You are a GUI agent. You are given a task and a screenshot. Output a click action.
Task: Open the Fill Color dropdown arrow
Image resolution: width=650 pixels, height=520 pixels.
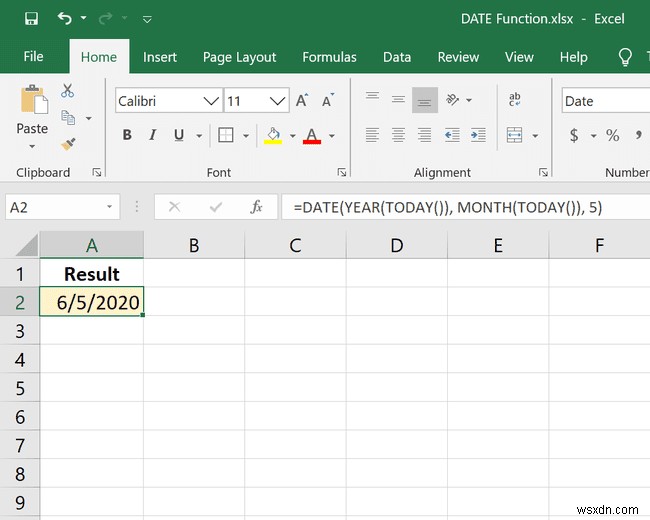tap(292, 136)
